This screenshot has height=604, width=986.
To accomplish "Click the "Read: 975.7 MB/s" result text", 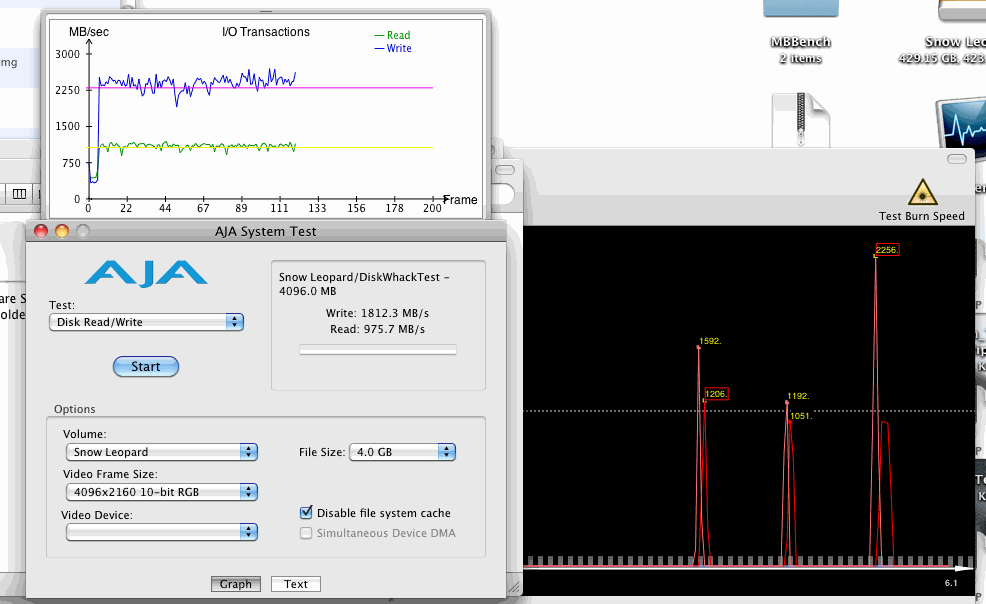I will 377,329.
